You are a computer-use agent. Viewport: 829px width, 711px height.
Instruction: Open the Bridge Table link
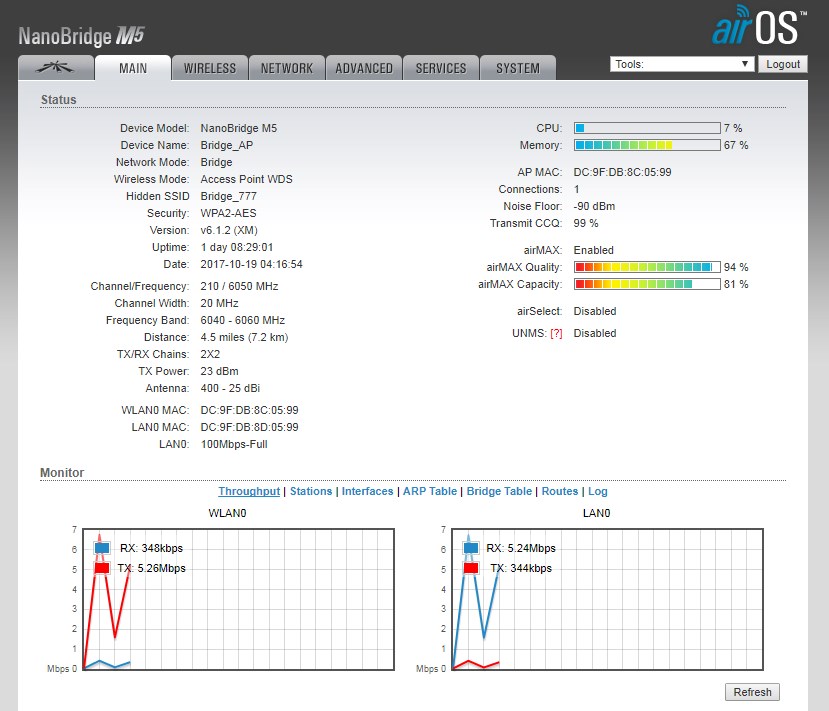pyautogui.click(x=499, y=491)
